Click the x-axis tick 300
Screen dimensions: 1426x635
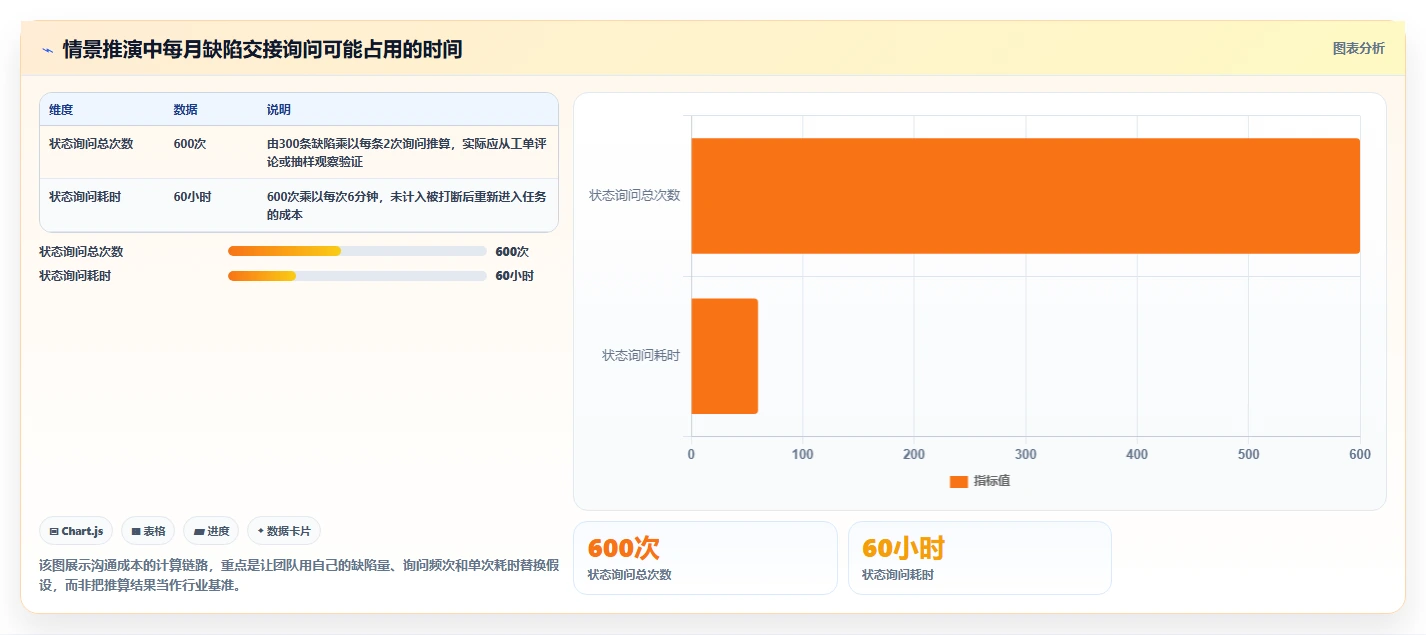1025,455
